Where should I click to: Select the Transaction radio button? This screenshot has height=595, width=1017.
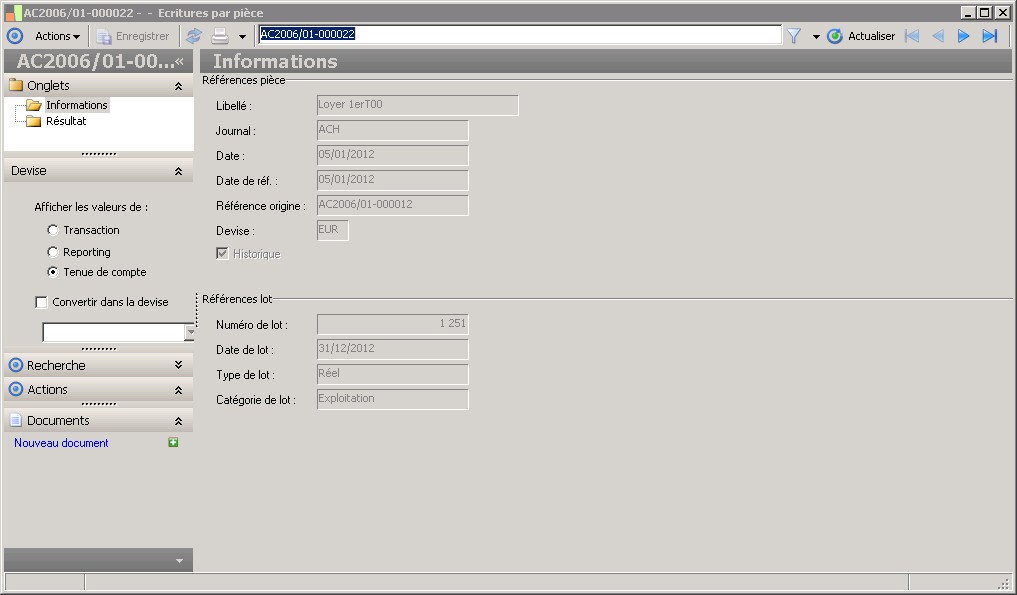pyautogui.click(x=53, y=230)
